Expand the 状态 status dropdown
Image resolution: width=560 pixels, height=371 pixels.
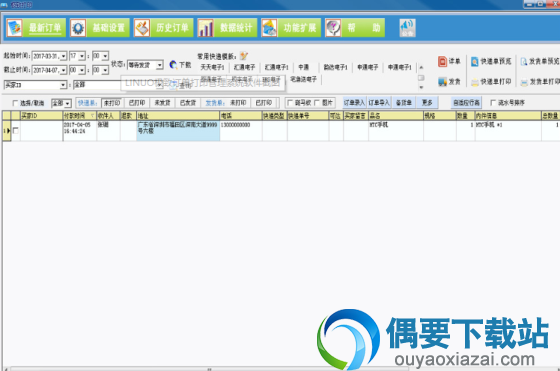pos(160,65)
